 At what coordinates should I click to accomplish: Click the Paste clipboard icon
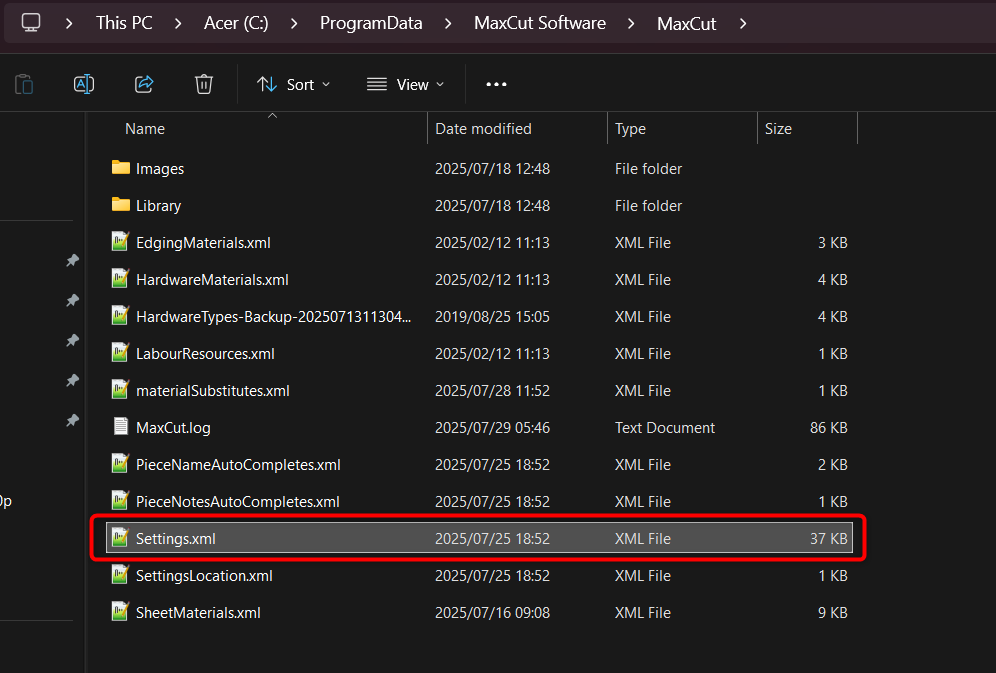pos(24,84)
